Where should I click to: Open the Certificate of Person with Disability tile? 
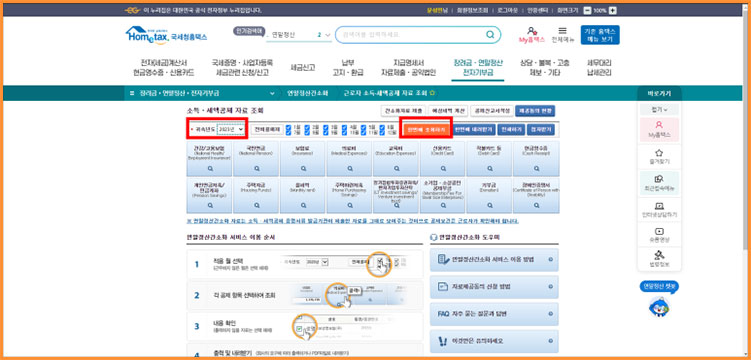tap(536, 196)
